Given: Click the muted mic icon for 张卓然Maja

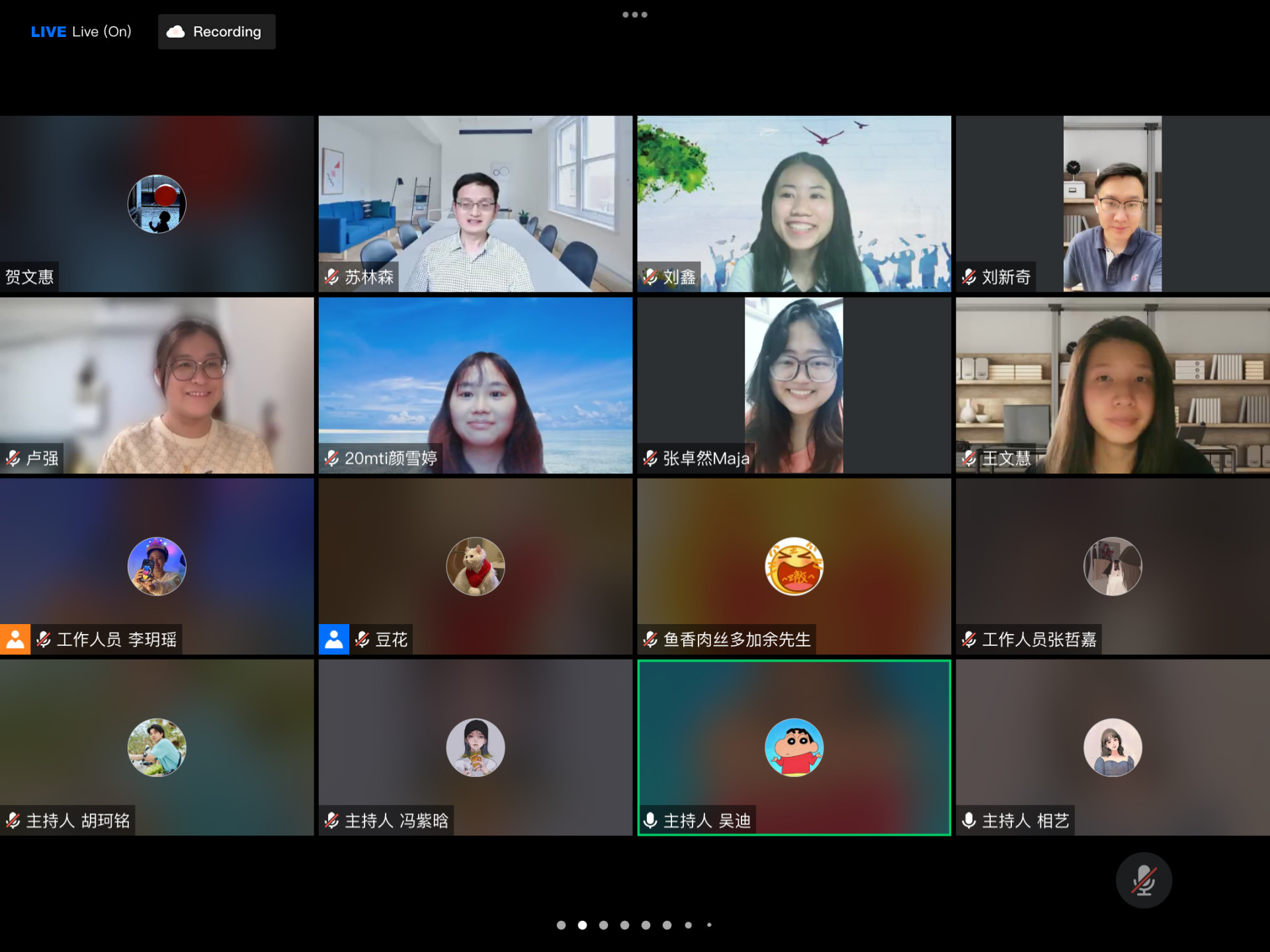Looking at the screenshot, I should [x=650, y=458].
